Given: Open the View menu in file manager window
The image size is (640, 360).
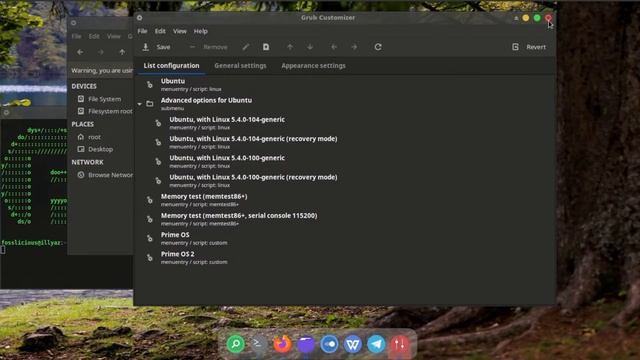Looking at the screenshot, I should (114, 36).
